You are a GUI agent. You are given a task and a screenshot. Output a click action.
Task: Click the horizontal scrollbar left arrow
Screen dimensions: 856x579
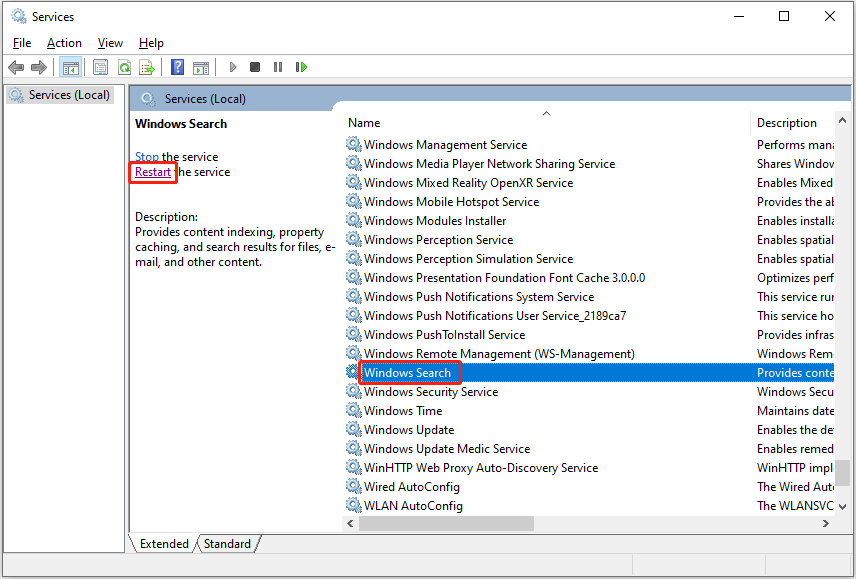click(x=350, y=523)
